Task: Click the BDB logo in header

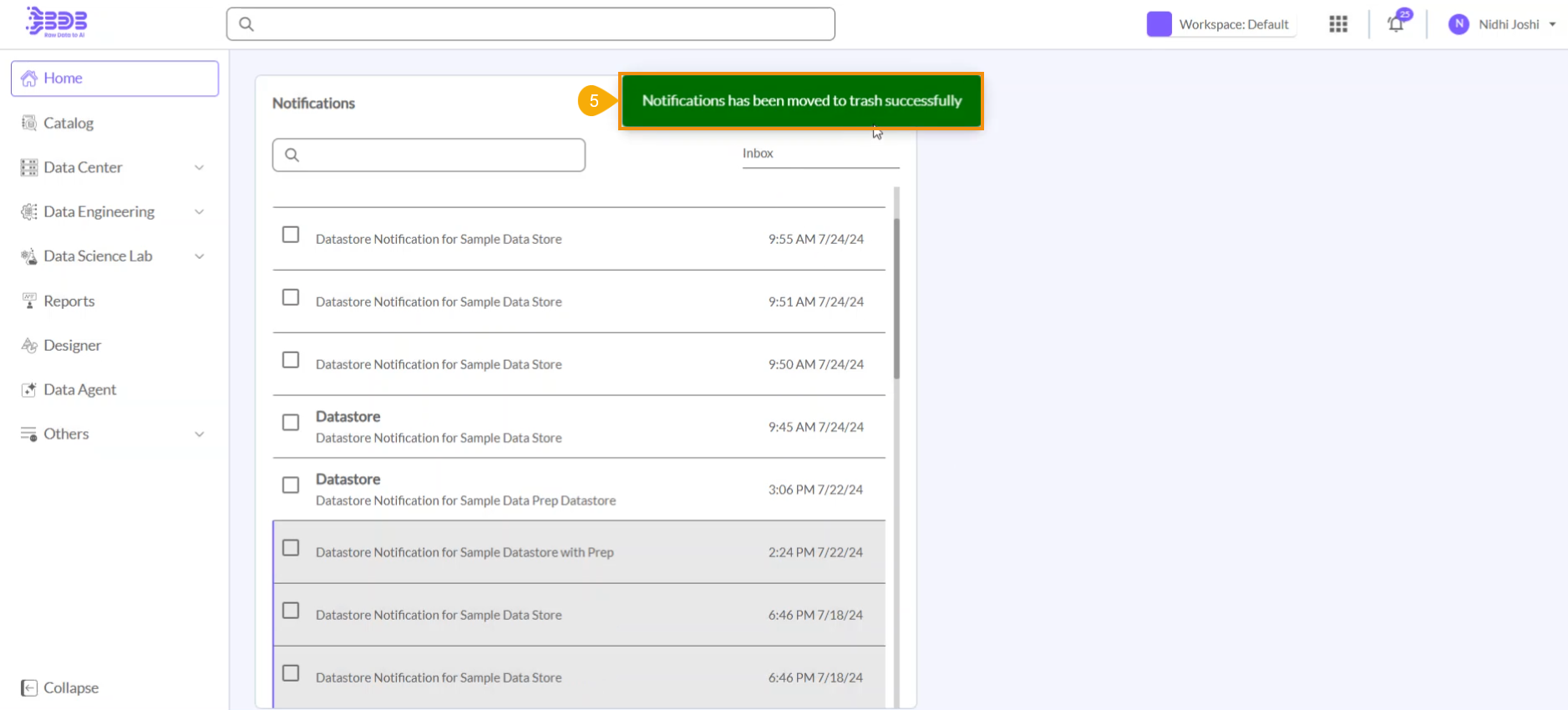Action: click(x=57, y=23)
